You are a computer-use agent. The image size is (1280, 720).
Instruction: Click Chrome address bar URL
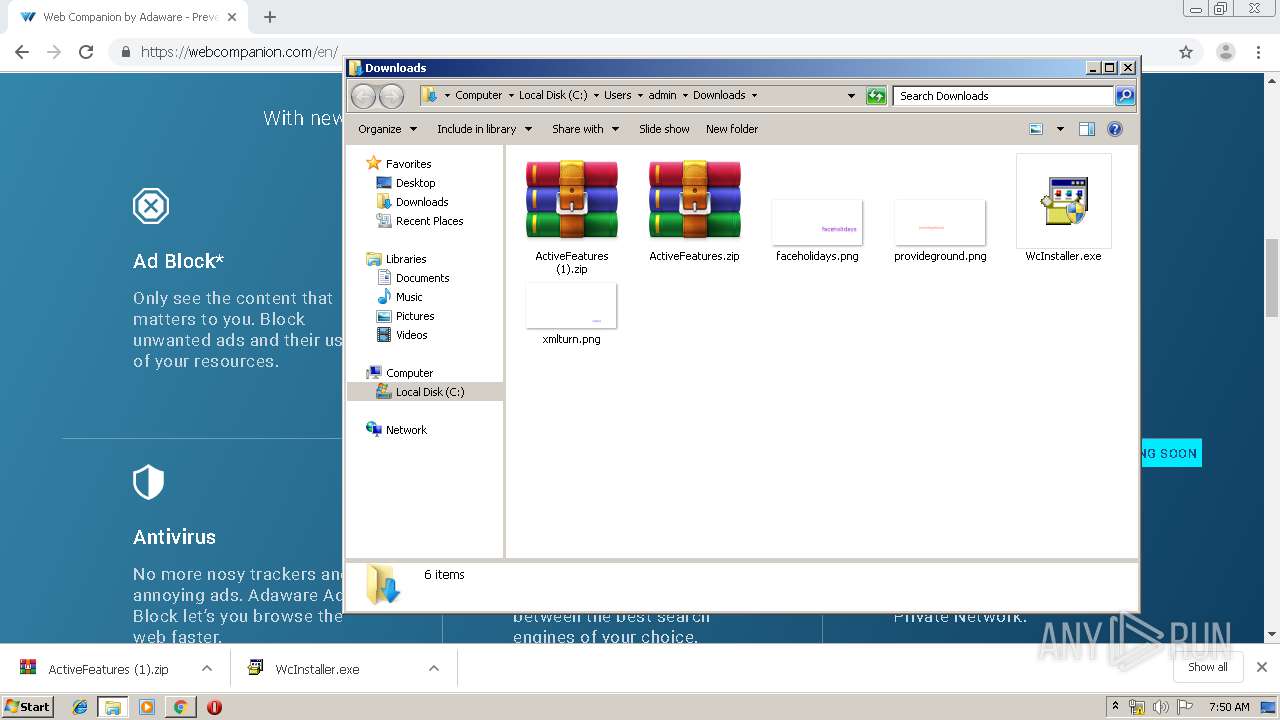238,52
